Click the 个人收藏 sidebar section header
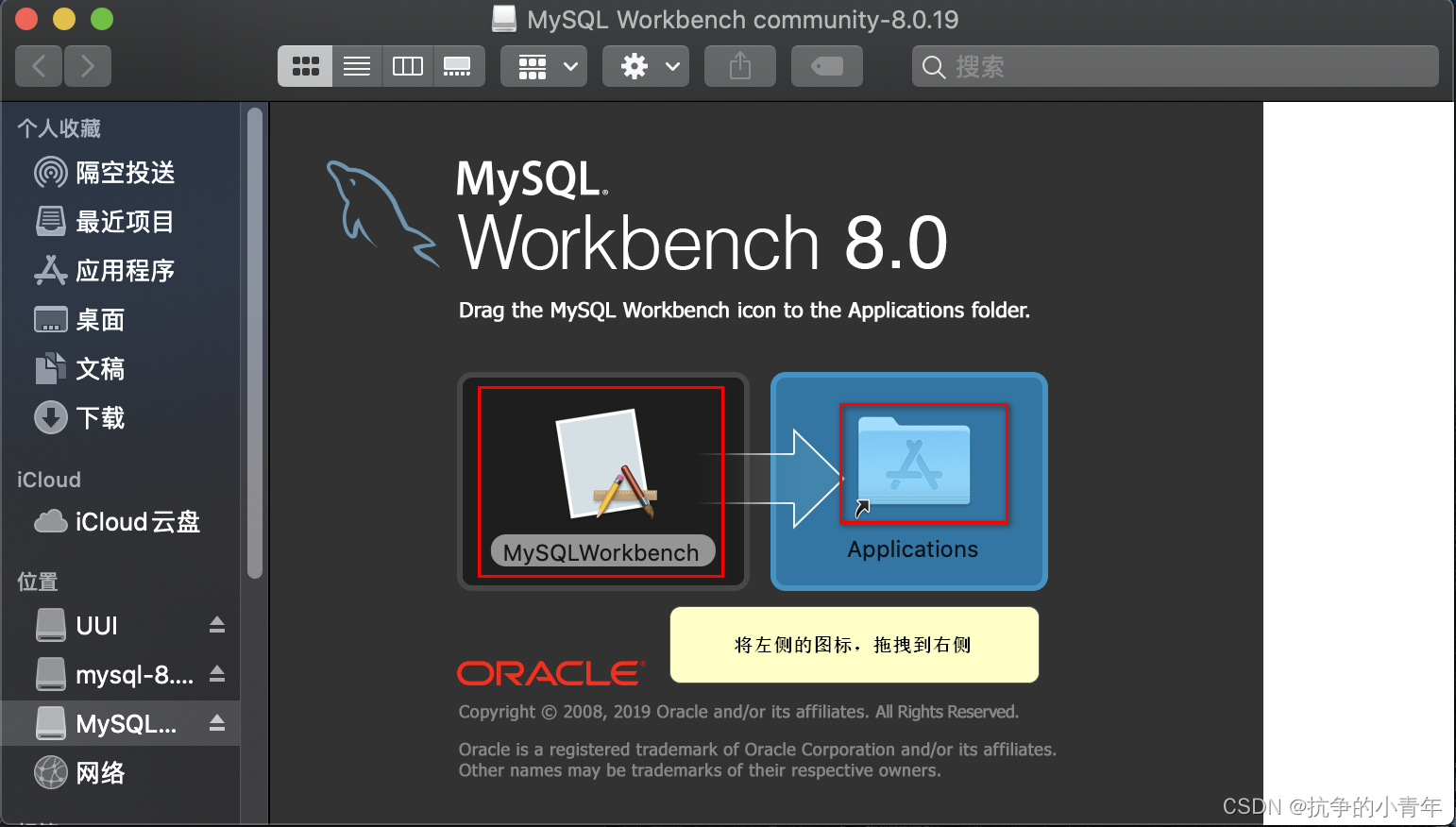Image resolution: width=1456 pixels, height=827 pixels. coord(59,128)
